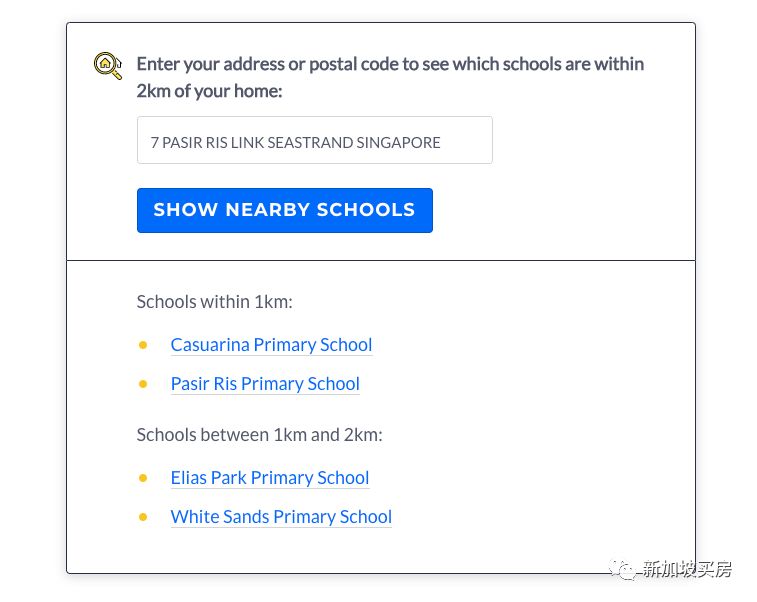
Task: Click the "2km of your home:" text line
Action: click(x=209, y=91)
